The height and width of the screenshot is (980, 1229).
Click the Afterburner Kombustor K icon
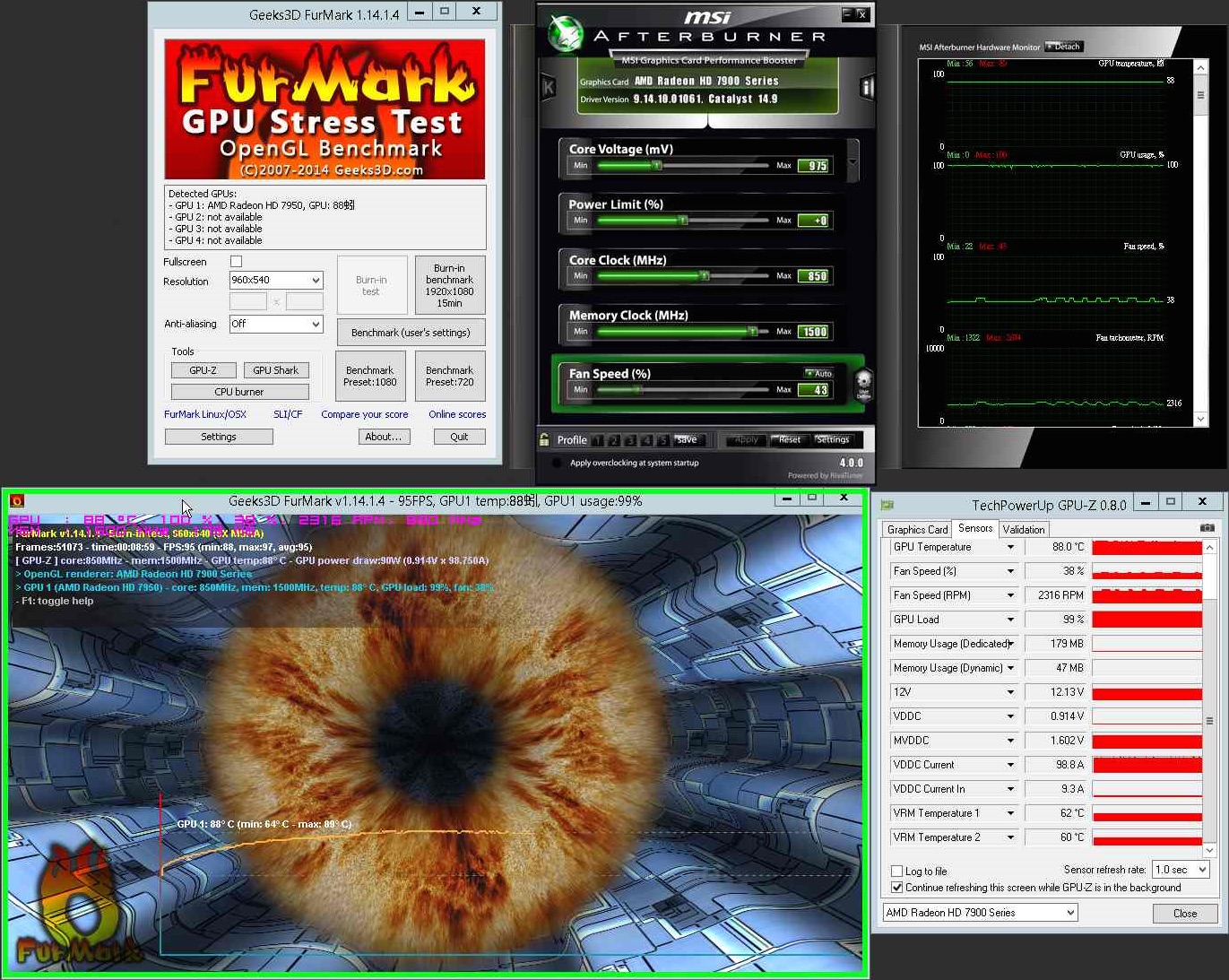click(549, 87)
